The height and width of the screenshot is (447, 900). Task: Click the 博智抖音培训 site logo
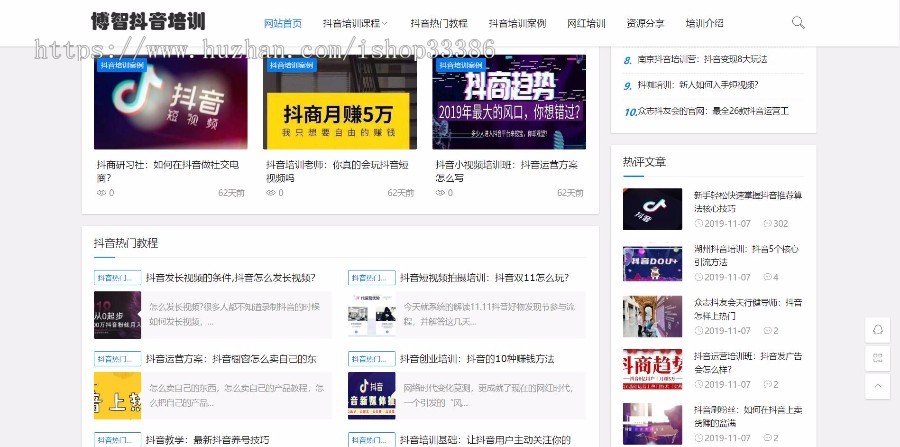148,22
